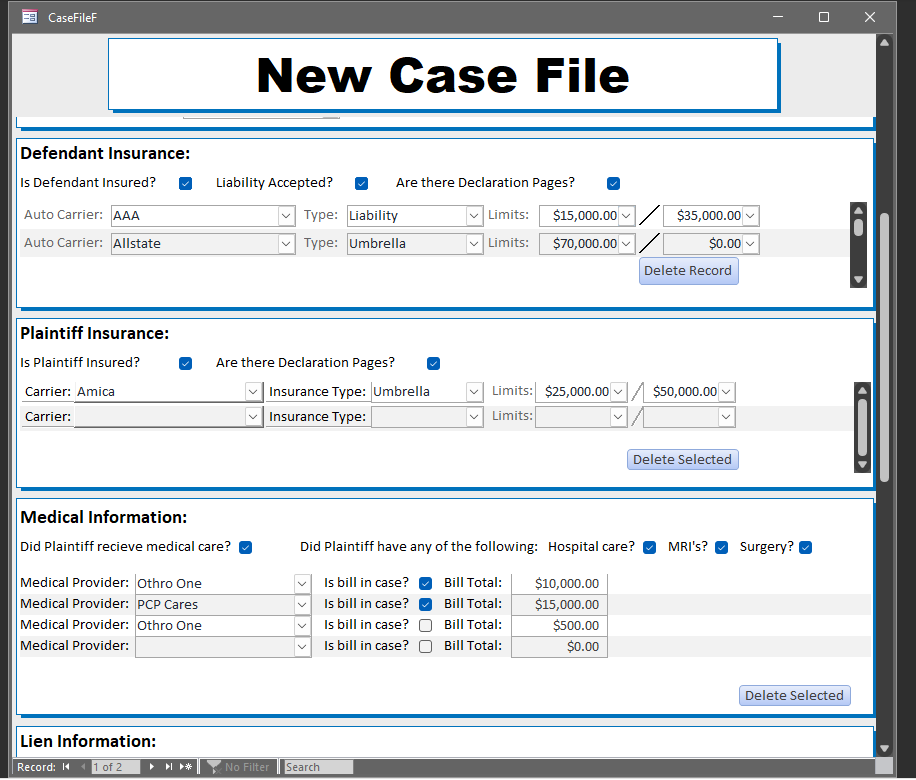Click Delete Record in Defendant Insurance section
Image resolution: width=916 pixels, height=780 pixels.
click(x=688, y=270)
